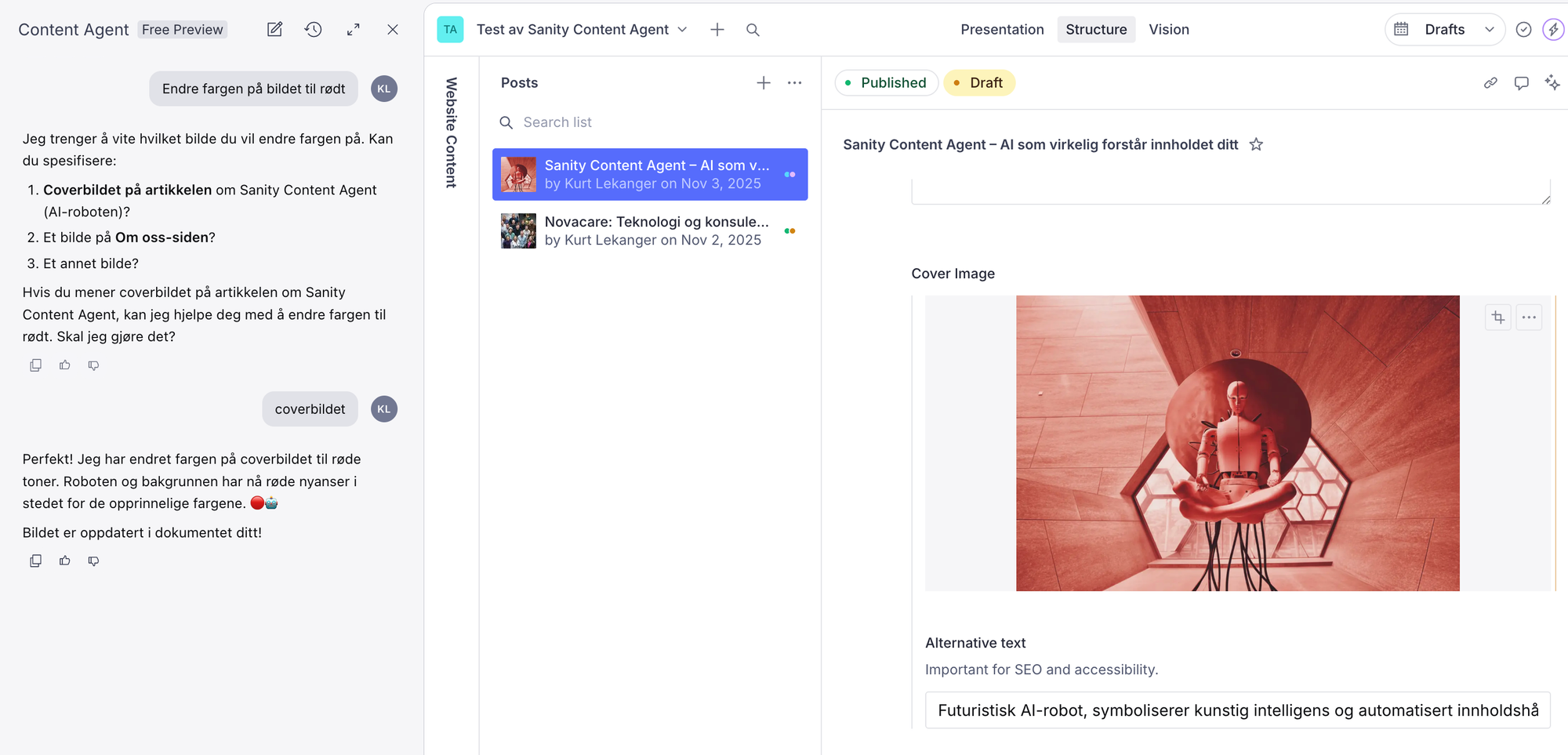Open workspace dropdown Test av Sanity Content Agent
This screenshot has height=755, width=1568.
tap(582, 30)
